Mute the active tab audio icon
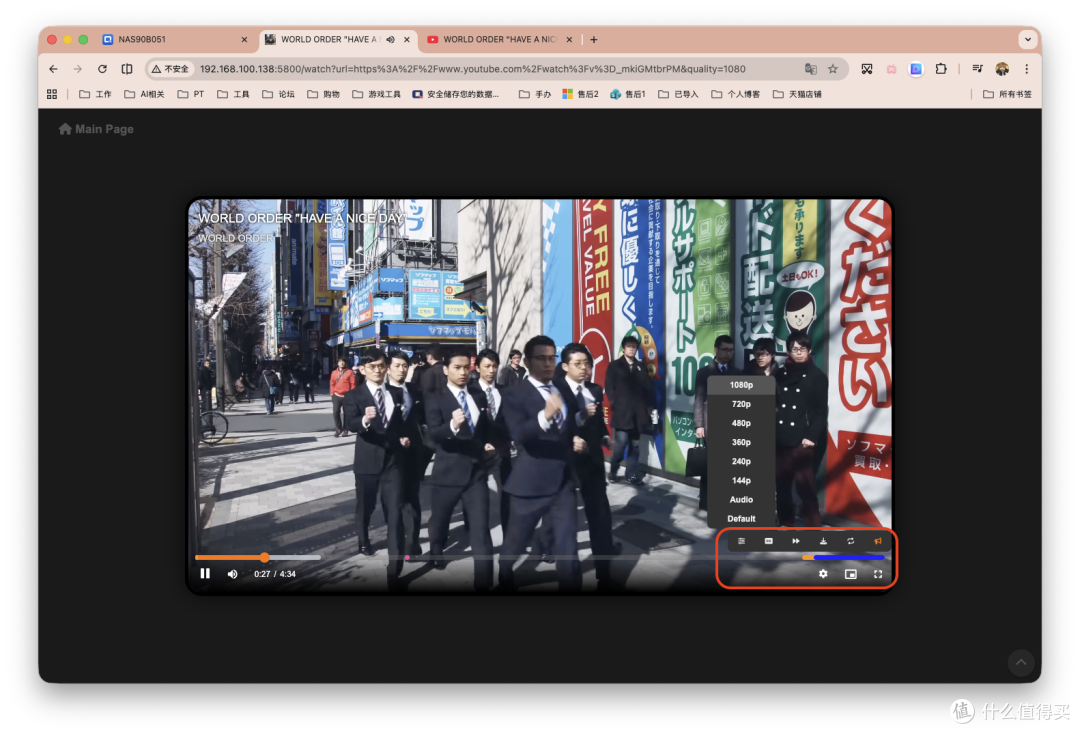The width and height of the screenshot is (1080, 734). (x=391, y=39)
